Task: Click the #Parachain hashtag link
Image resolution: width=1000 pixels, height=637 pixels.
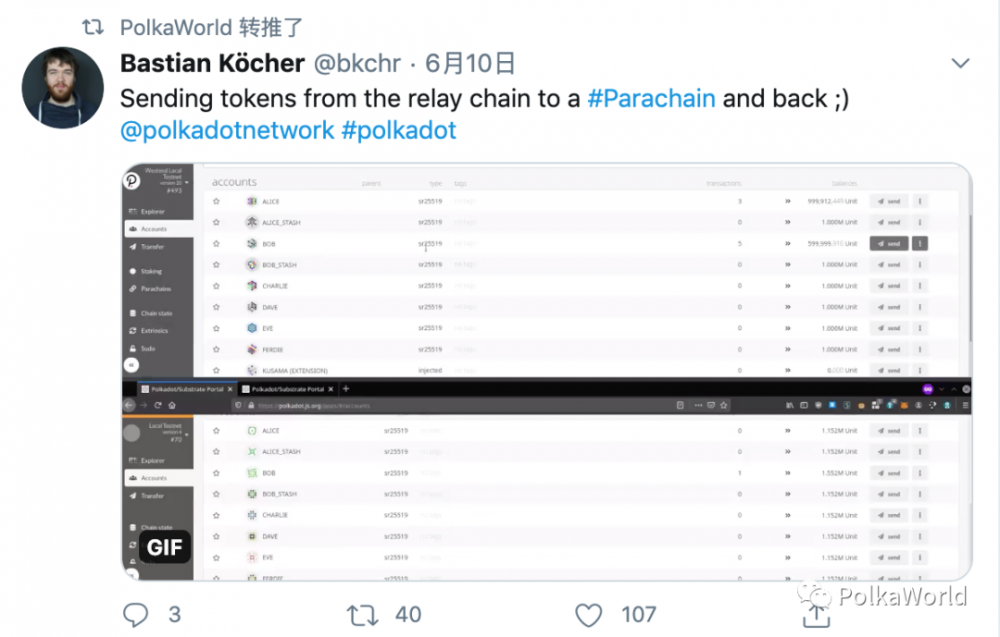Action: 651,98
